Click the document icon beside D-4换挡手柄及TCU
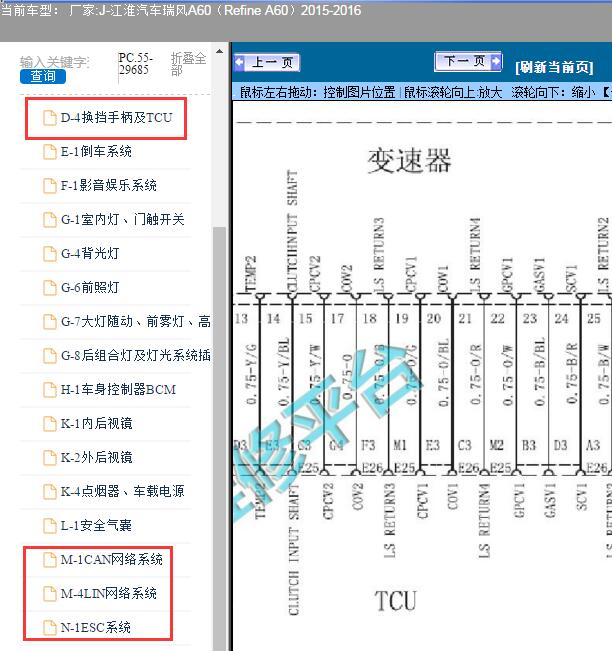 [50, 118]
